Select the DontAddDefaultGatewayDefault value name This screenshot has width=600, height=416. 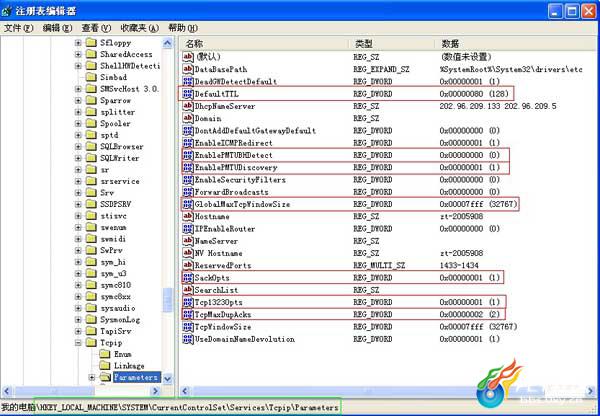click(255, 131)
